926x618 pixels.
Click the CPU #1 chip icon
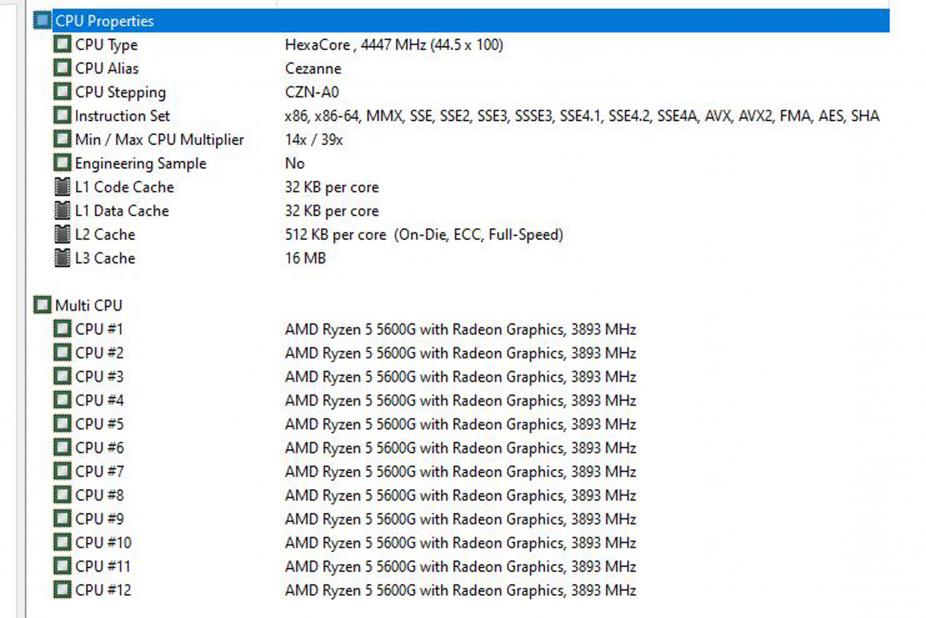point(62,329)
